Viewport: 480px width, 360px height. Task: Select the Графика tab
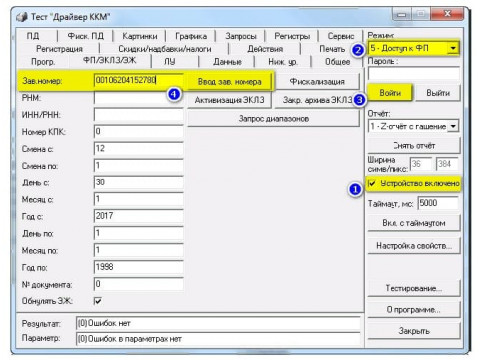pos(191,36)
